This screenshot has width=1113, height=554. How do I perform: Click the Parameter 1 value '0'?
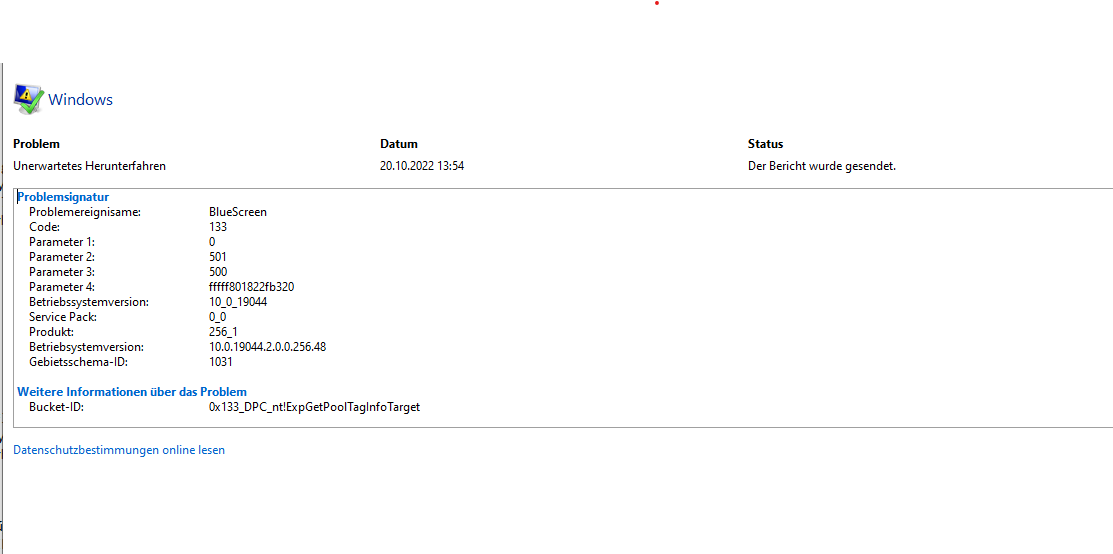click(212, 241)
